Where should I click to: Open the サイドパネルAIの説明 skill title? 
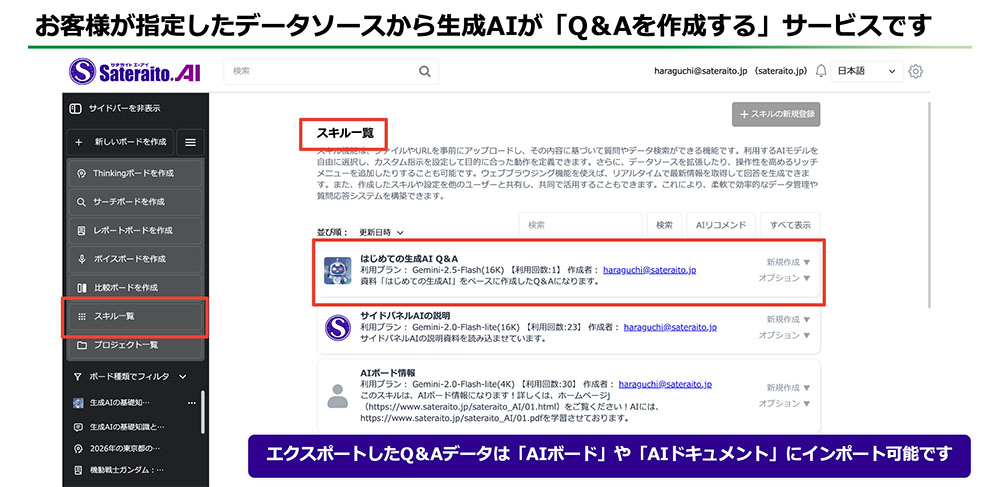click(405, 316)
